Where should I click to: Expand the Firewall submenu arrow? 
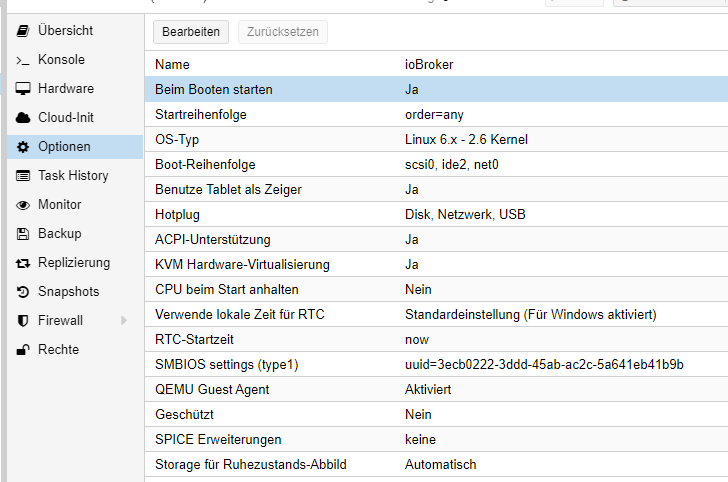tap(124, 320)
